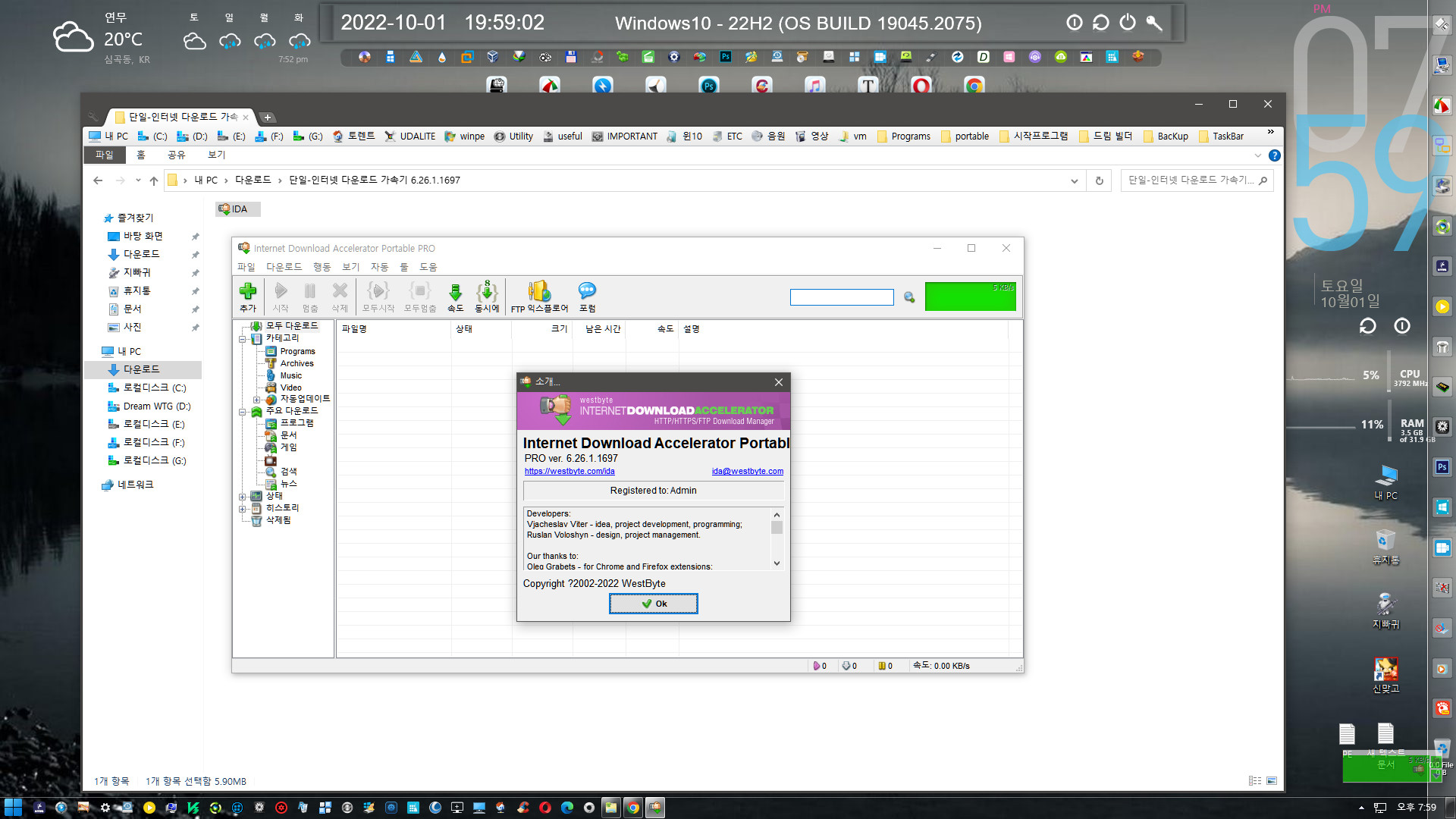Select 모두 다운로드 in the tree
The image size is (1456, 819).
coord(292,325)
